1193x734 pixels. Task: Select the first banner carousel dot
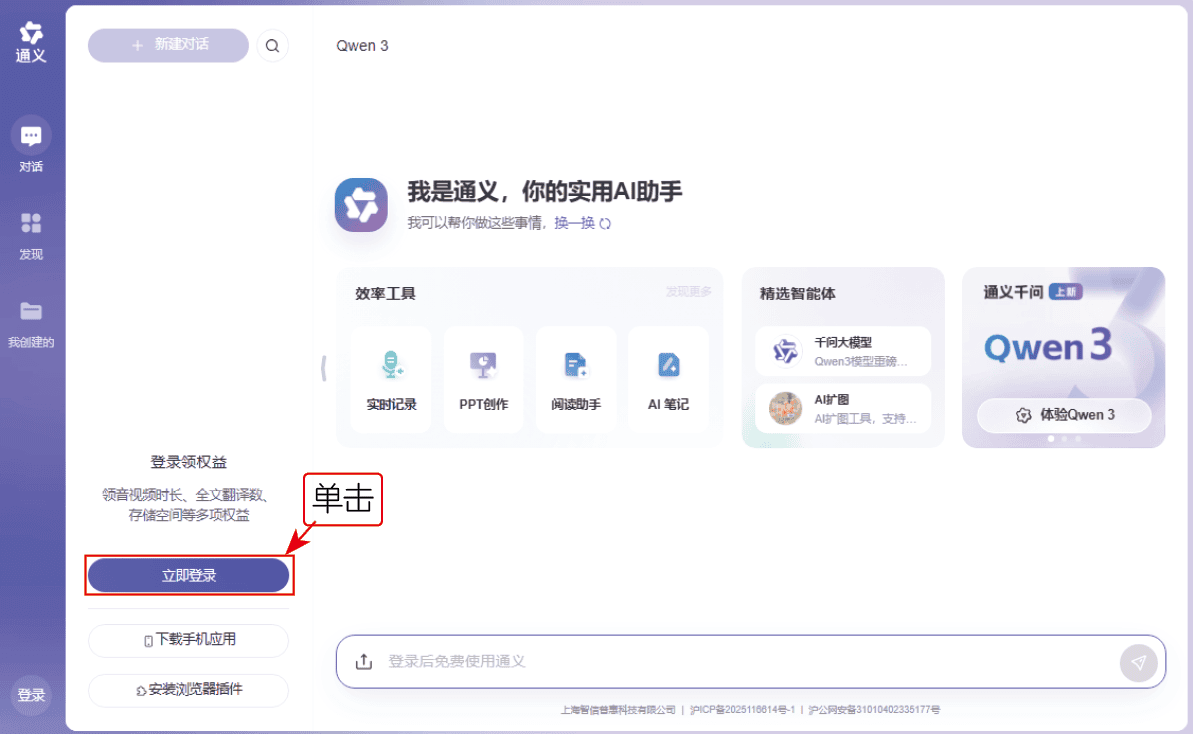(x=1051, y=439)
